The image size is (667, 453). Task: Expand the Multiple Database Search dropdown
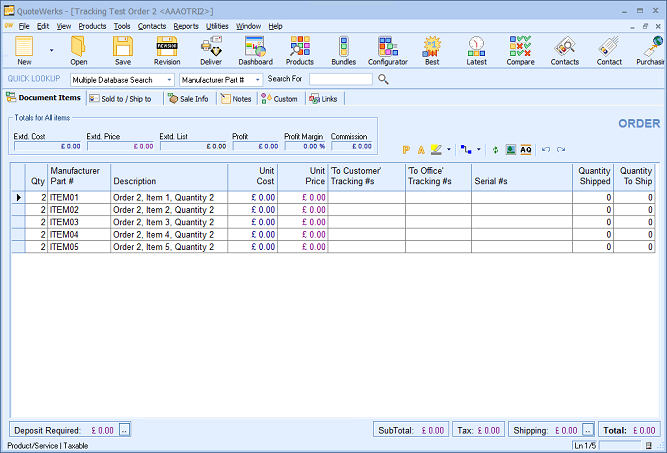tap(169, 79)
